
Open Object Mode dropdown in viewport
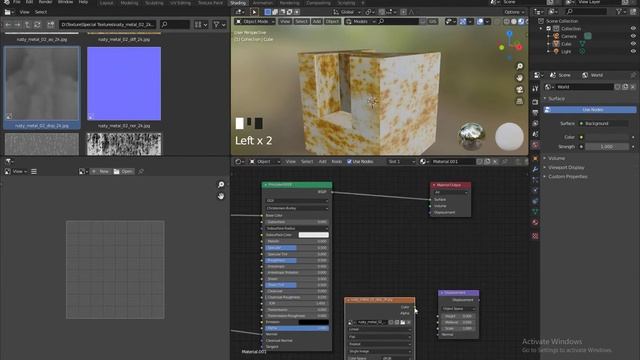[255, 21]
